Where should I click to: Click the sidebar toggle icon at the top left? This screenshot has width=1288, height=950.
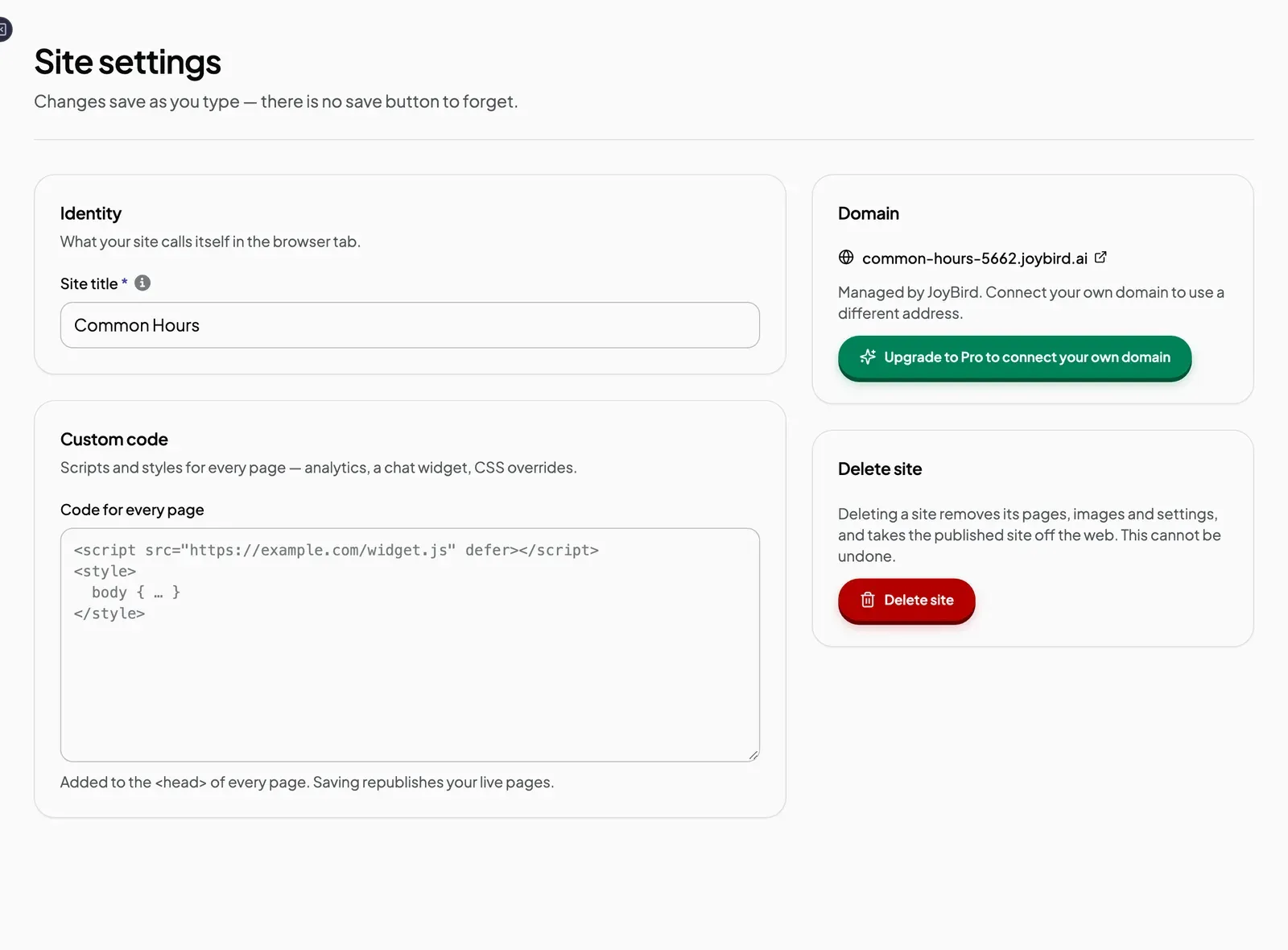3,30
